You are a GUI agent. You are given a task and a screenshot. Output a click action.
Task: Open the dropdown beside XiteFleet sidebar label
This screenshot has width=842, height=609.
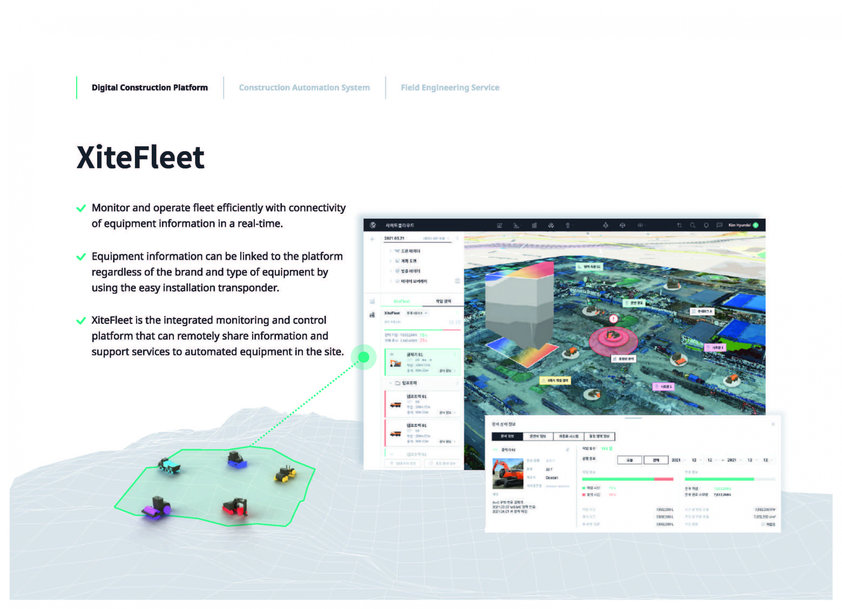pos(417,313)
